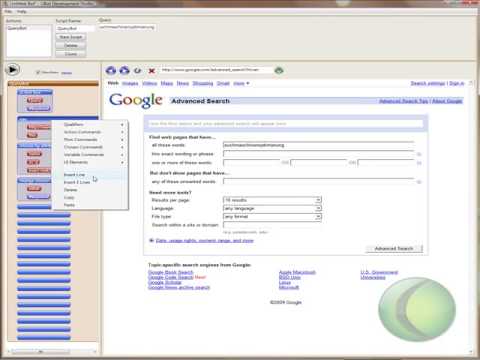Open the Language dropdown

click(272, 208)
